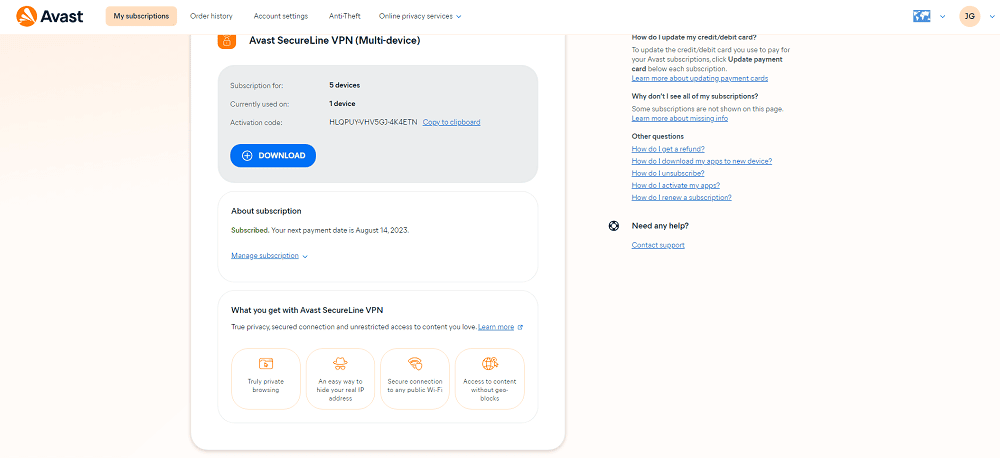Click the Secure connection Wi-Fi icon
Image resolution: width=1000 pixels, height=458 pixels.
[x=415, y=364]
